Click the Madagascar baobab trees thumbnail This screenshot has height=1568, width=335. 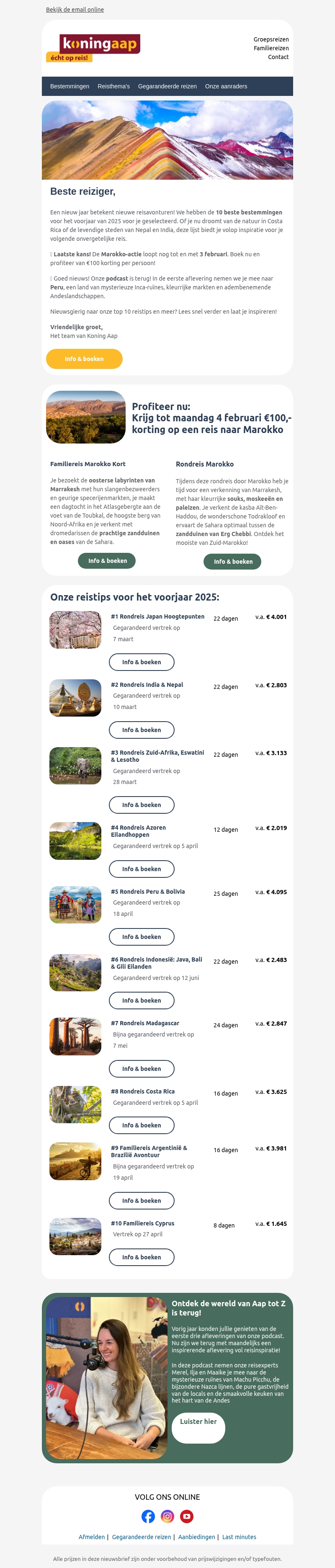click(75, 1036)
